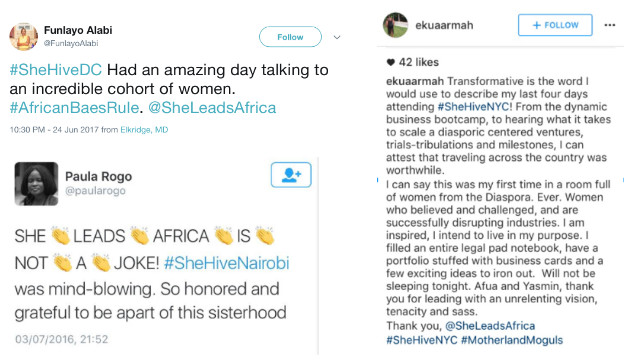Open the #SheHiveDC hashtag
The width and height of the screenshot is (638, 360).
(56, 70)
